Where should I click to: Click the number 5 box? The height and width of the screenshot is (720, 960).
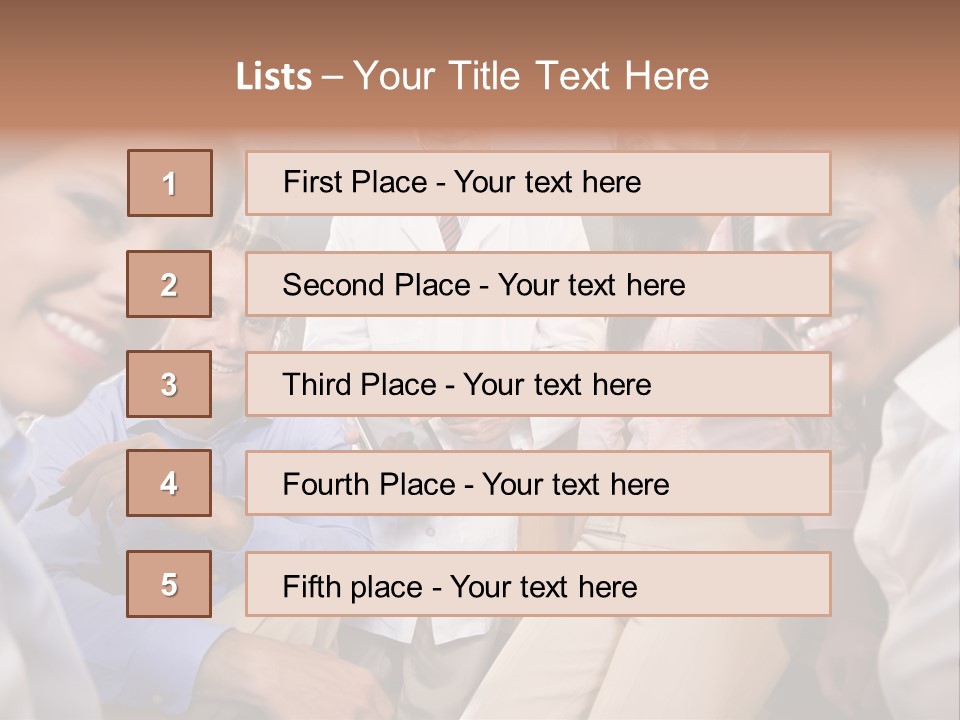[169, 584]
